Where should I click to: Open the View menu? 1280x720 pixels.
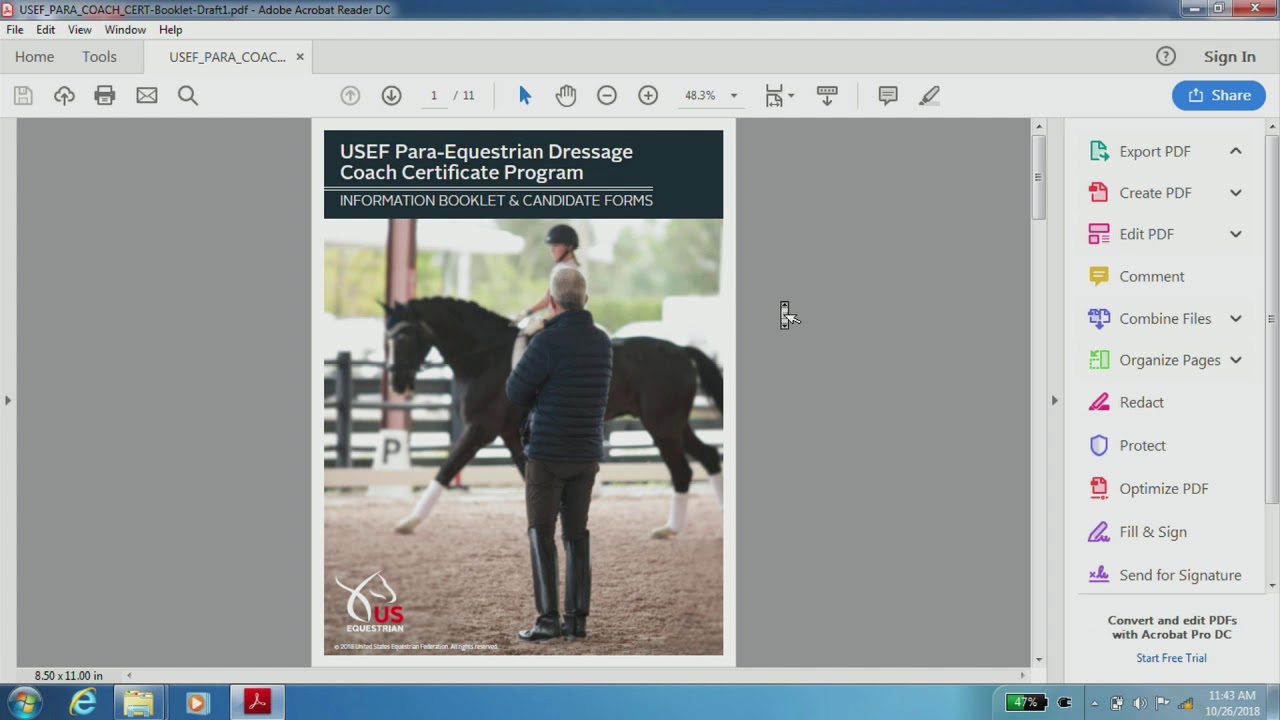click(80, 30)
